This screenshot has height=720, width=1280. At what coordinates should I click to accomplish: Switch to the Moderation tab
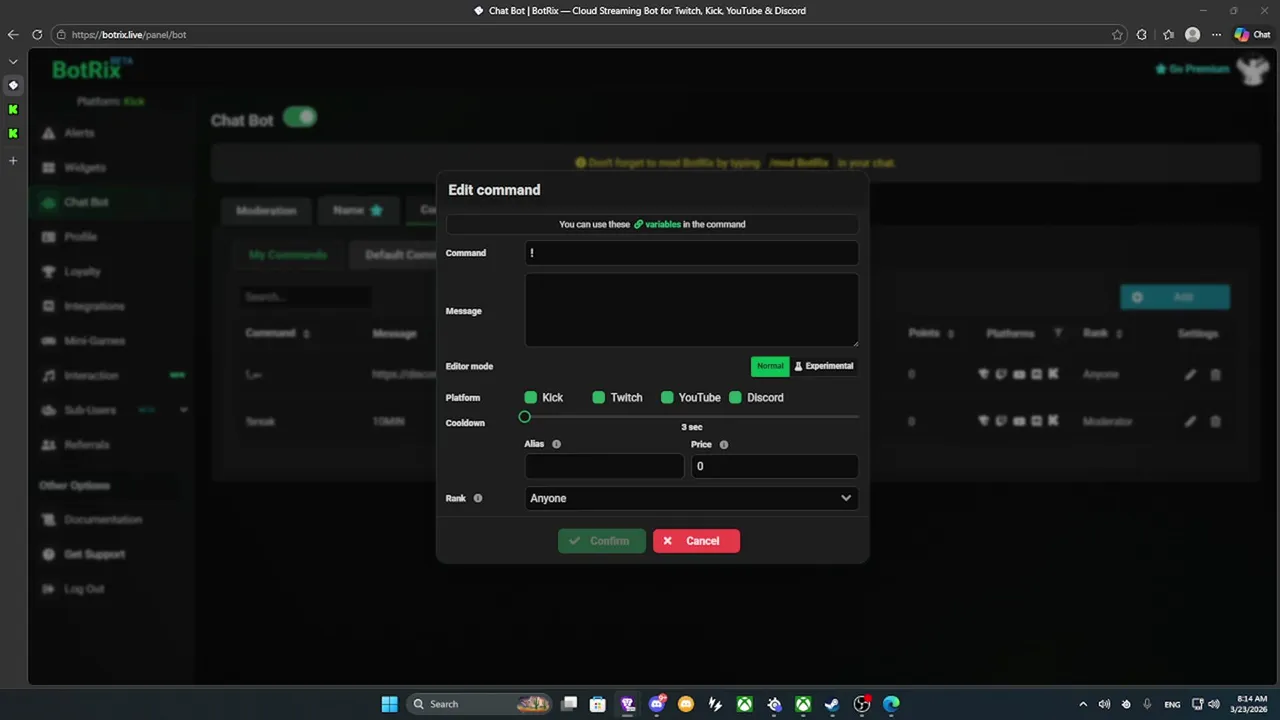(266, 210)
